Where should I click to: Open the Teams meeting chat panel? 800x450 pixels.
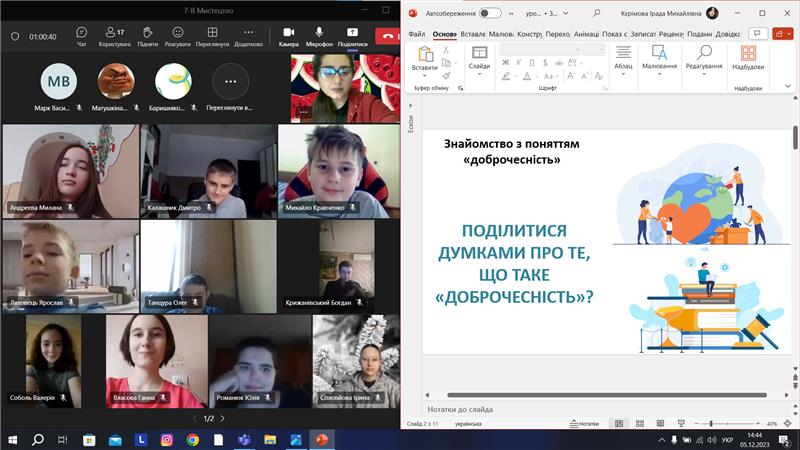click(81, 35)
